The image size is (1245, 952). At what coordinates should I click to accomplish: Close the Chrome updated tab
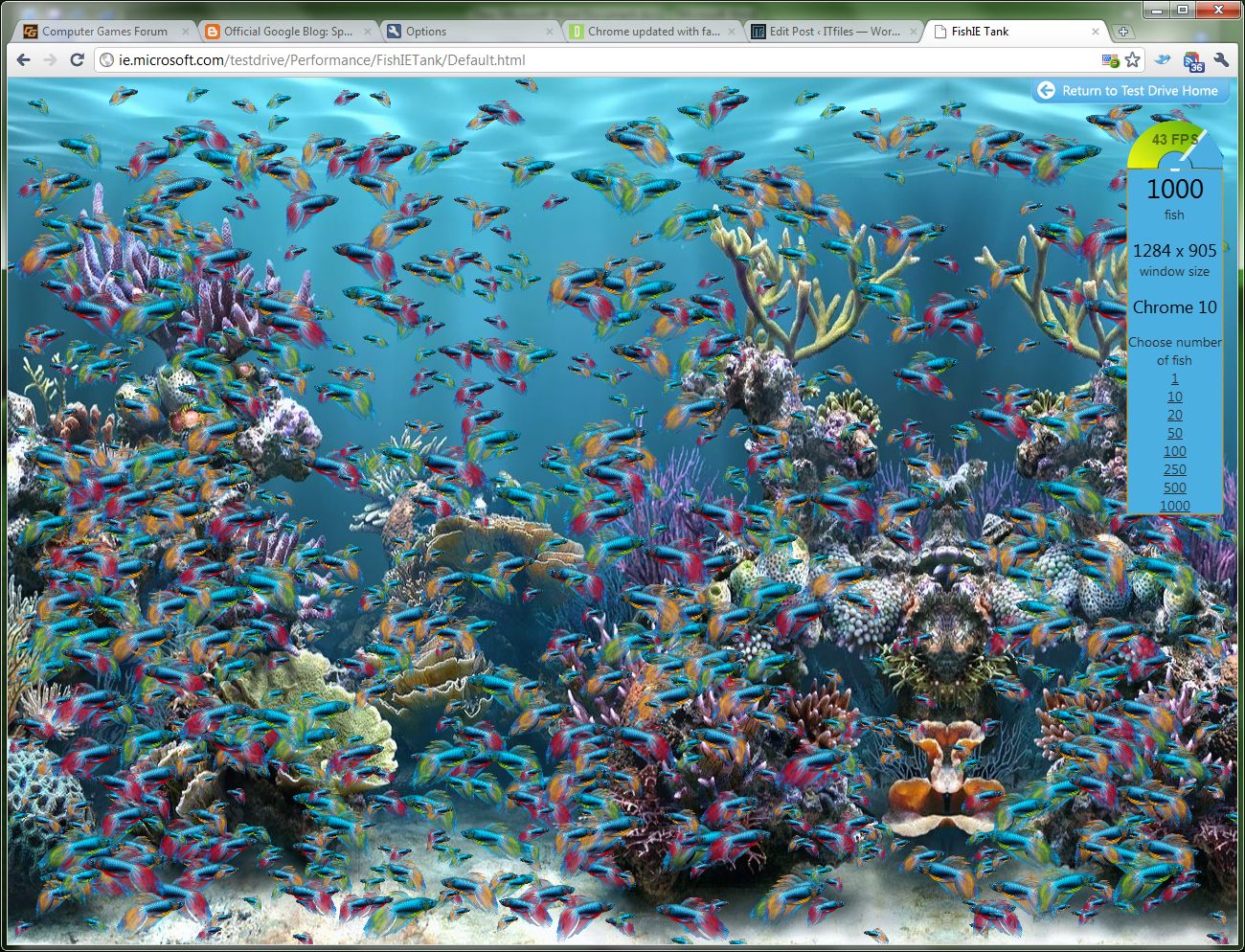point(732,32)
